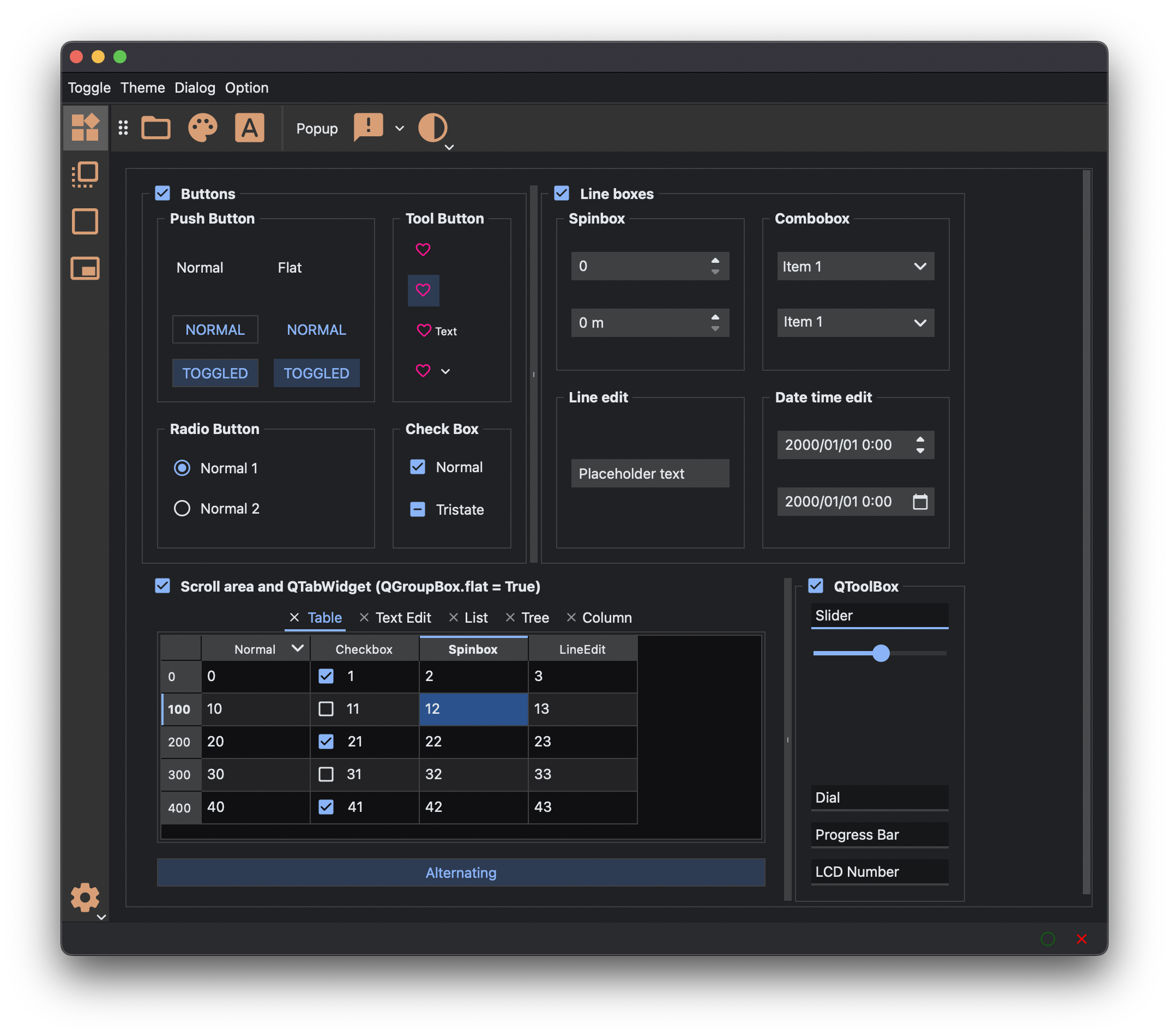Click the exclamation announcement icon
The image size is (1169, 1036).
[x=369, y=127]
